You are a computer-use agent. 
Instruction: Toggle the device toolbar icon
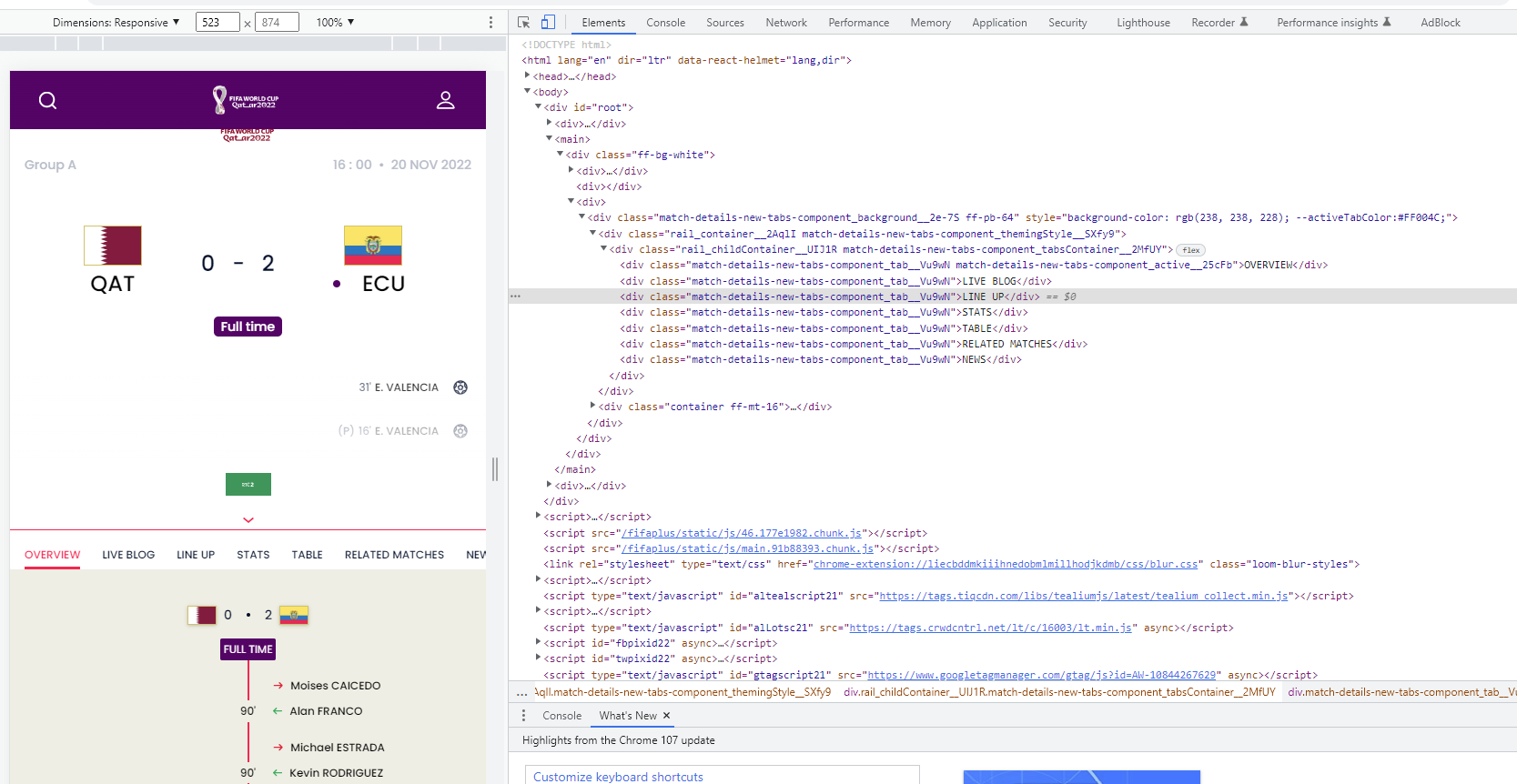(548, 22)
